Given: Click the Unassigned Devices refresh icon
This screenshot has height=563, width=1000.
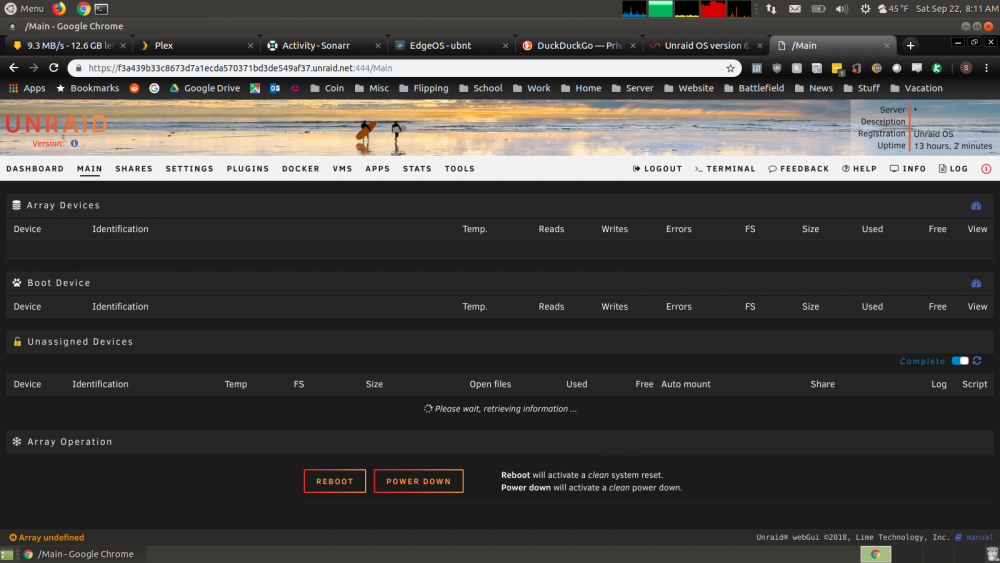Looking at the screenshot, I should point(977,361).
